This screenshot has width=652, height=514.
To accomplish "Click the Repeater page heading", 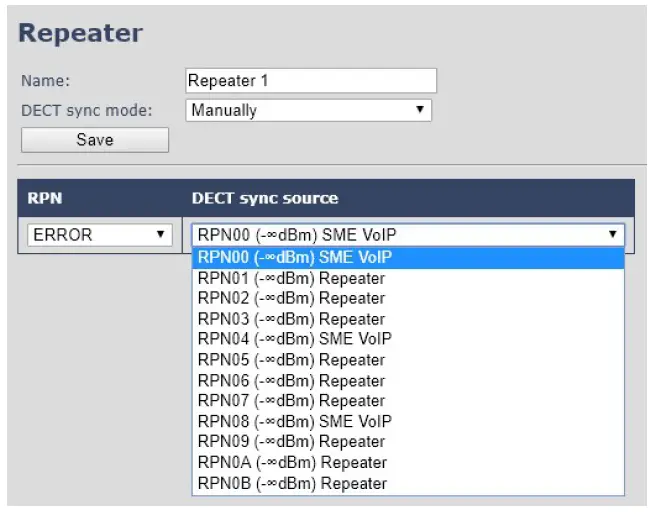I will [81, 32].
